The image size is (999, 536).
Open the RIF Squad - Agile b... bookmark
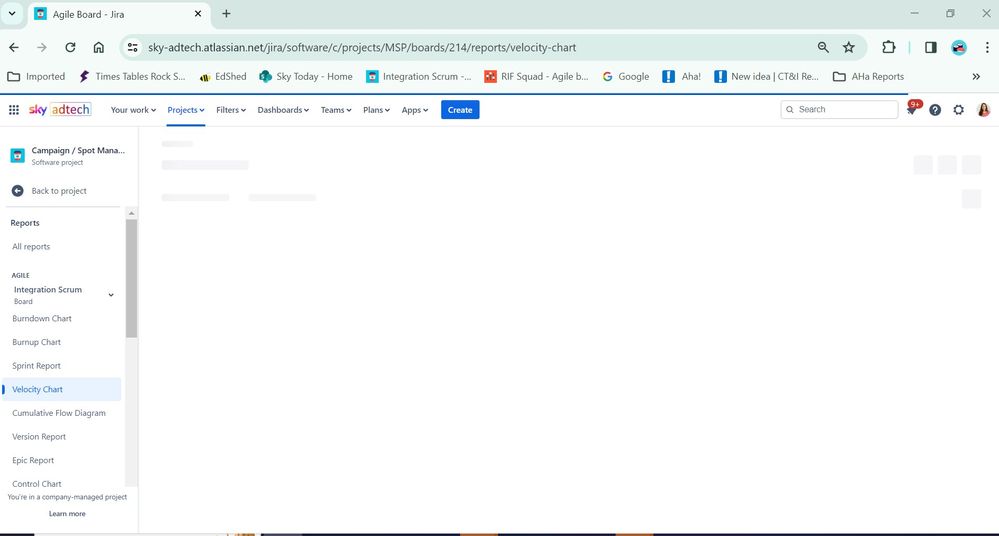(536, 76)
